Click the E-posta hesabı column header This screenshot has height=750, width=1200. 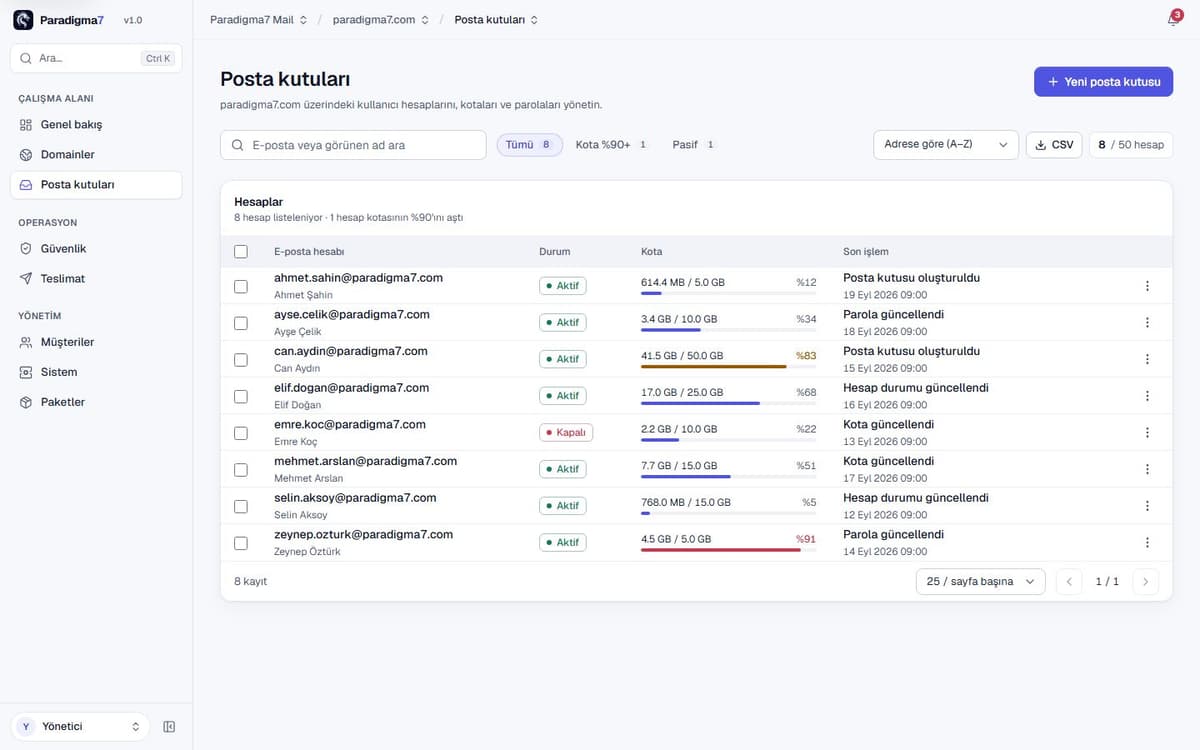click(x=309, y=252)
